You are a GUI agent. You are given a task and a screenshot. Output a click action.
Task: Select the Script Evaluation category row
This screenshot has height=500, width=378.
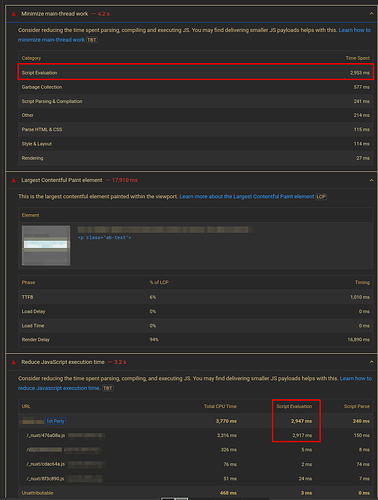[196, 73]
